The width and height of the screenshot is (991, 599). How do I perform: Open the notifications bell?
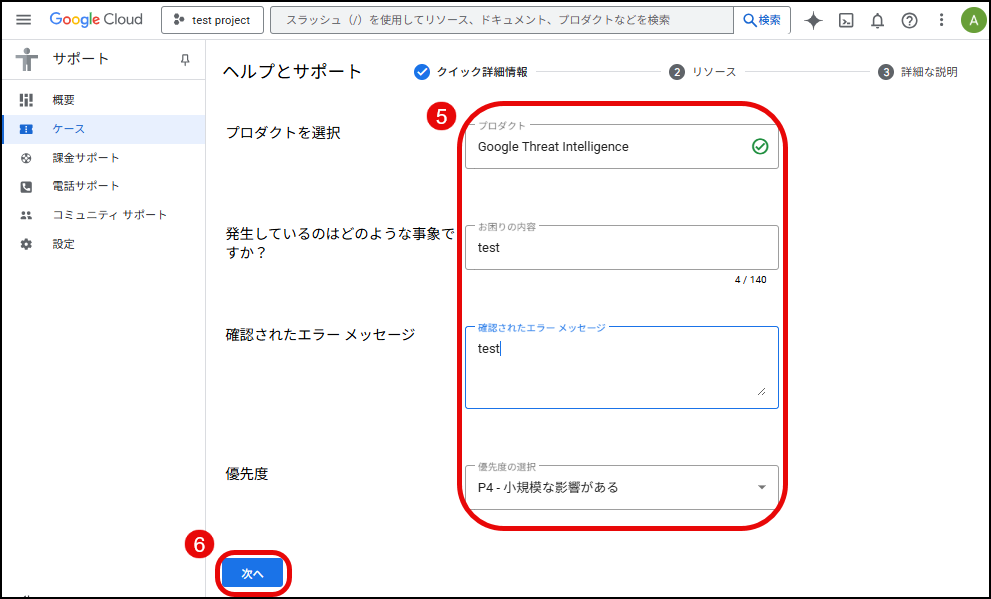pos(877,20)
